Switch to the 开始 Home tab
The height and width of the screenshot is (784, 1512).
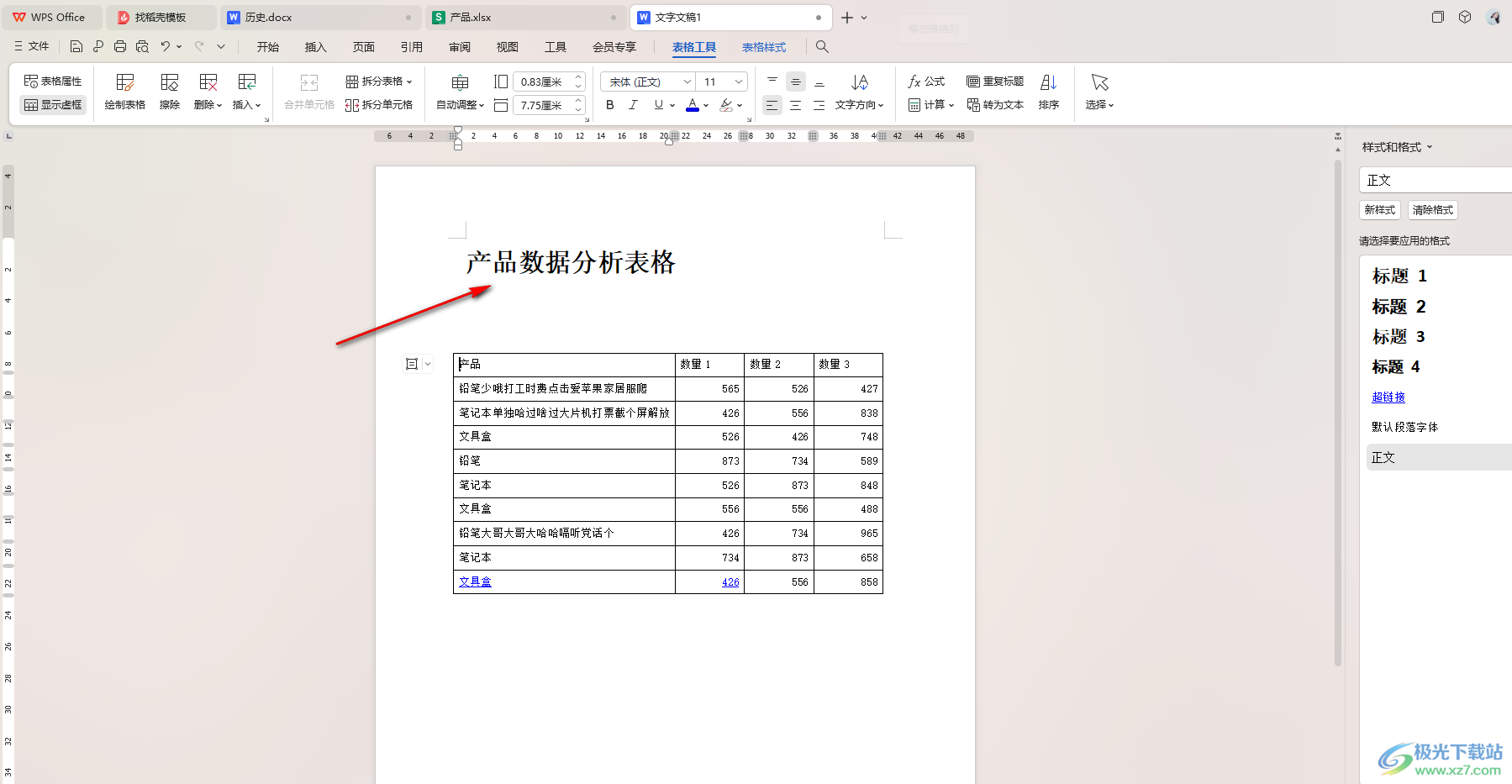(x=268, y=47)
